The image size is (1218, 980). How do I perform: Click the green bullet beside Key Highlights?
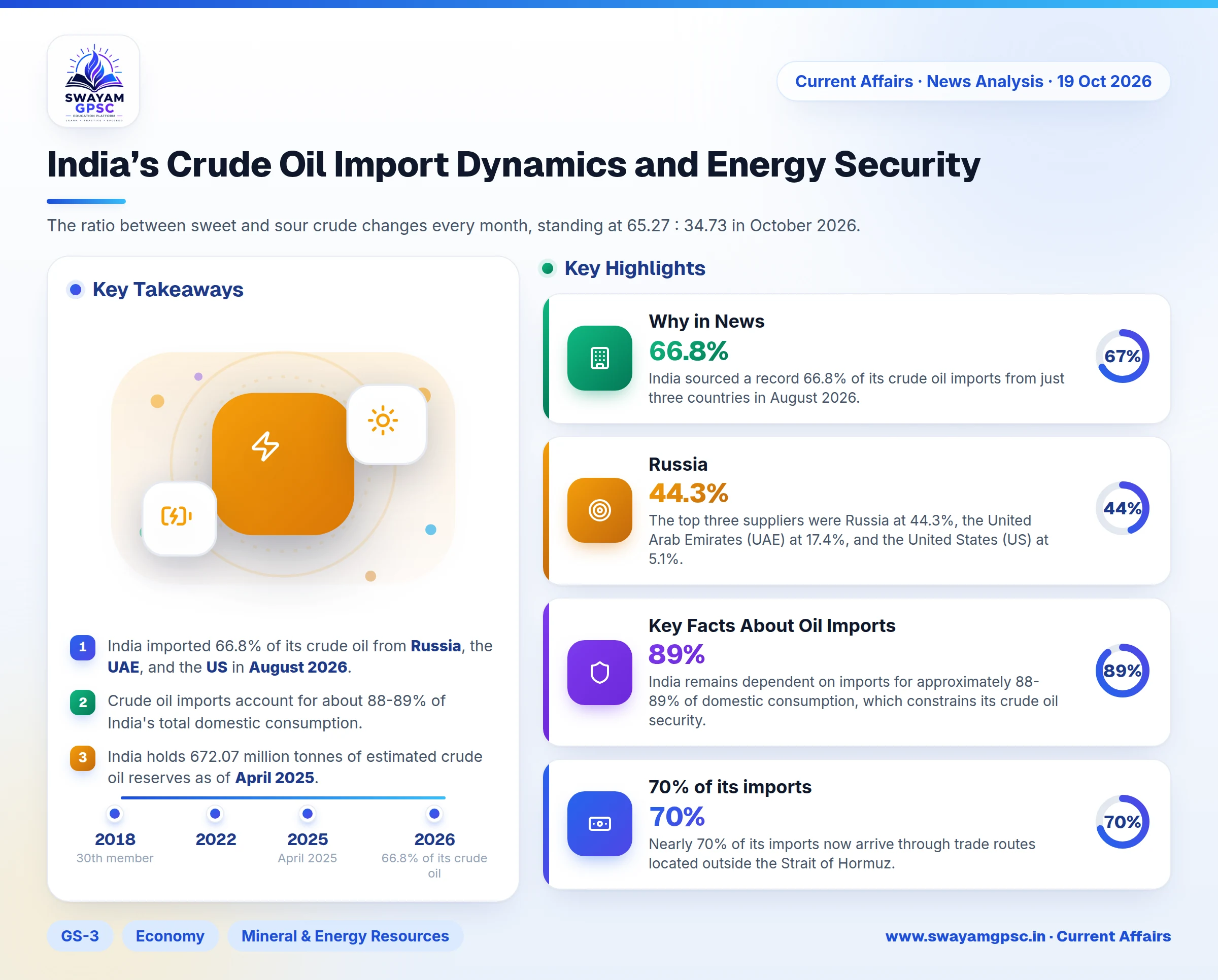[x=548, y=268]
